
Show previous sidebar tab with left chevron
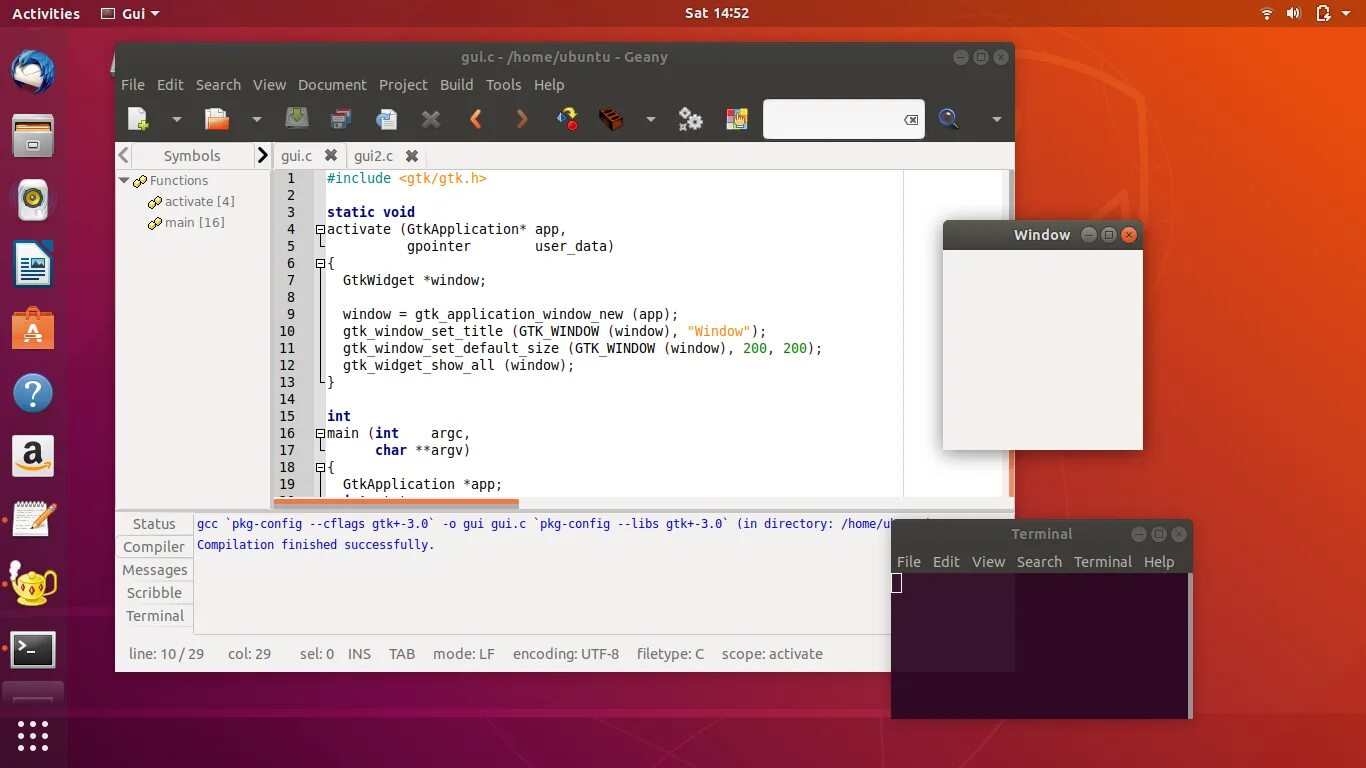tap(124, 155)
